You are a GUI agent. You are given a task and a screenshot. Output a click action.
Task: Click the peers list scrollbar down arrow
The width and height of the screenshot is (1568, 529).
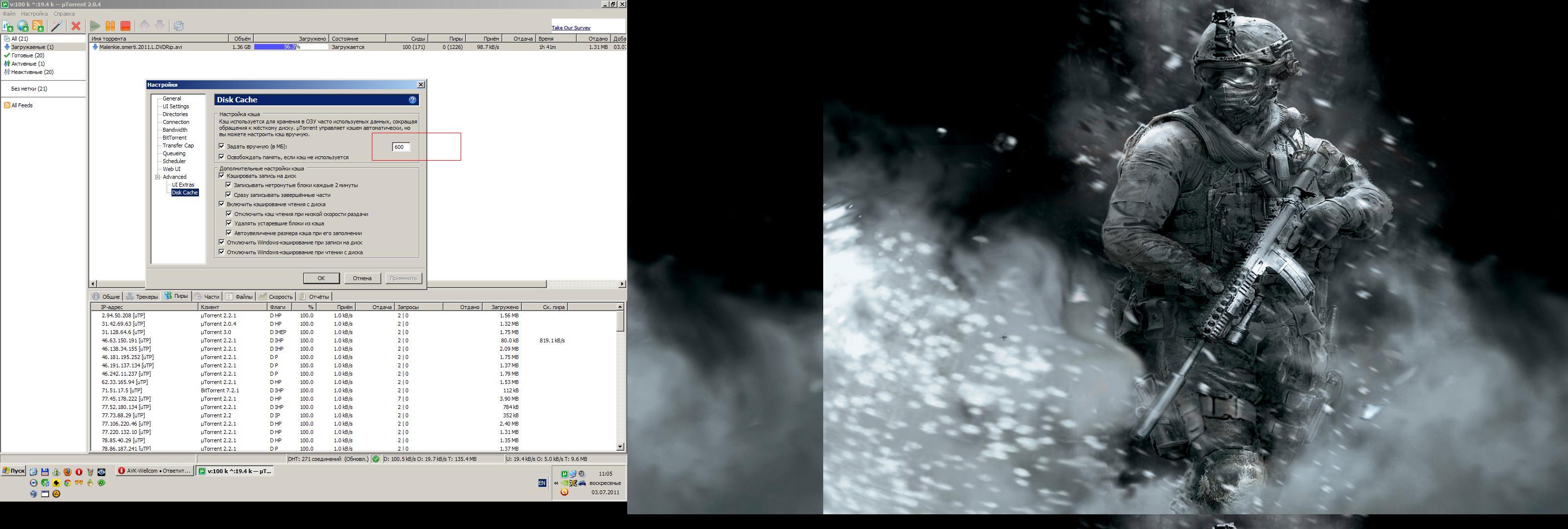click(x=620, y=447)
